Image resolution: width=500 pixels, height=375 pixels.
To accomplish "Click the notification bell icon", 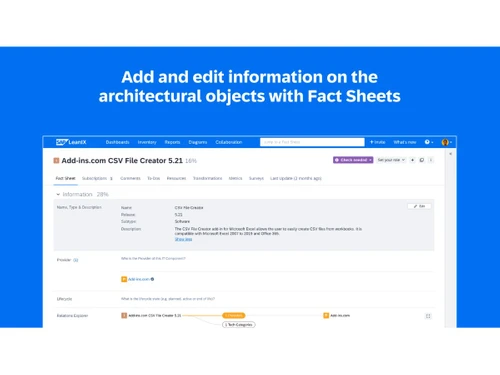I will coord(412,160).
